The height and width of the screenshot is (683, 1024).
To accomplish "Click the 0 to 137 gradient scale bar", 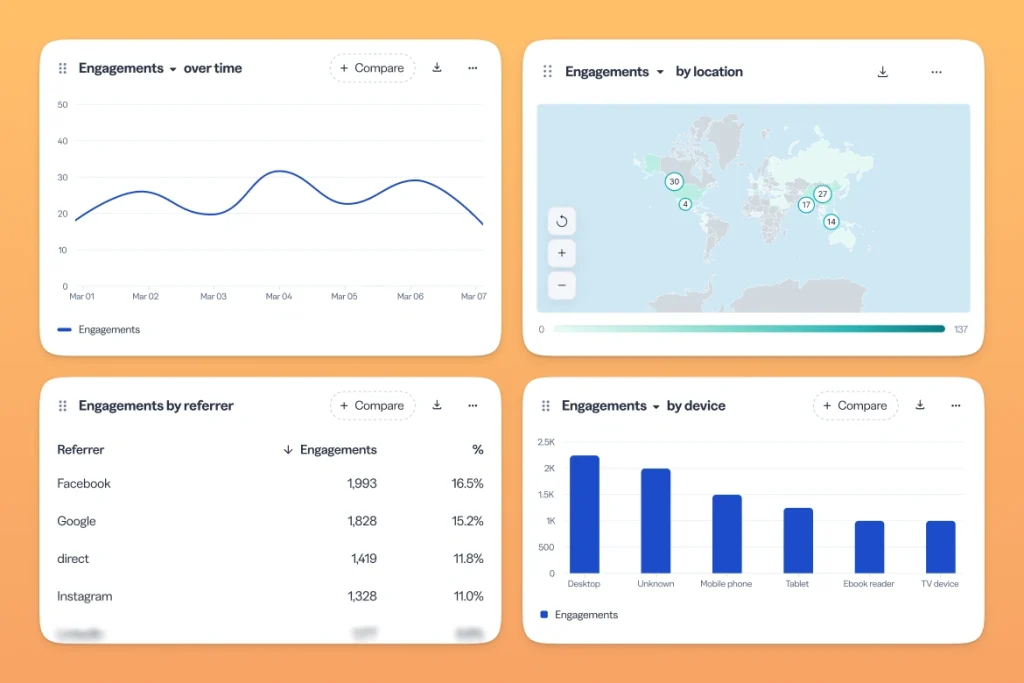I will (x=749, y=329).
